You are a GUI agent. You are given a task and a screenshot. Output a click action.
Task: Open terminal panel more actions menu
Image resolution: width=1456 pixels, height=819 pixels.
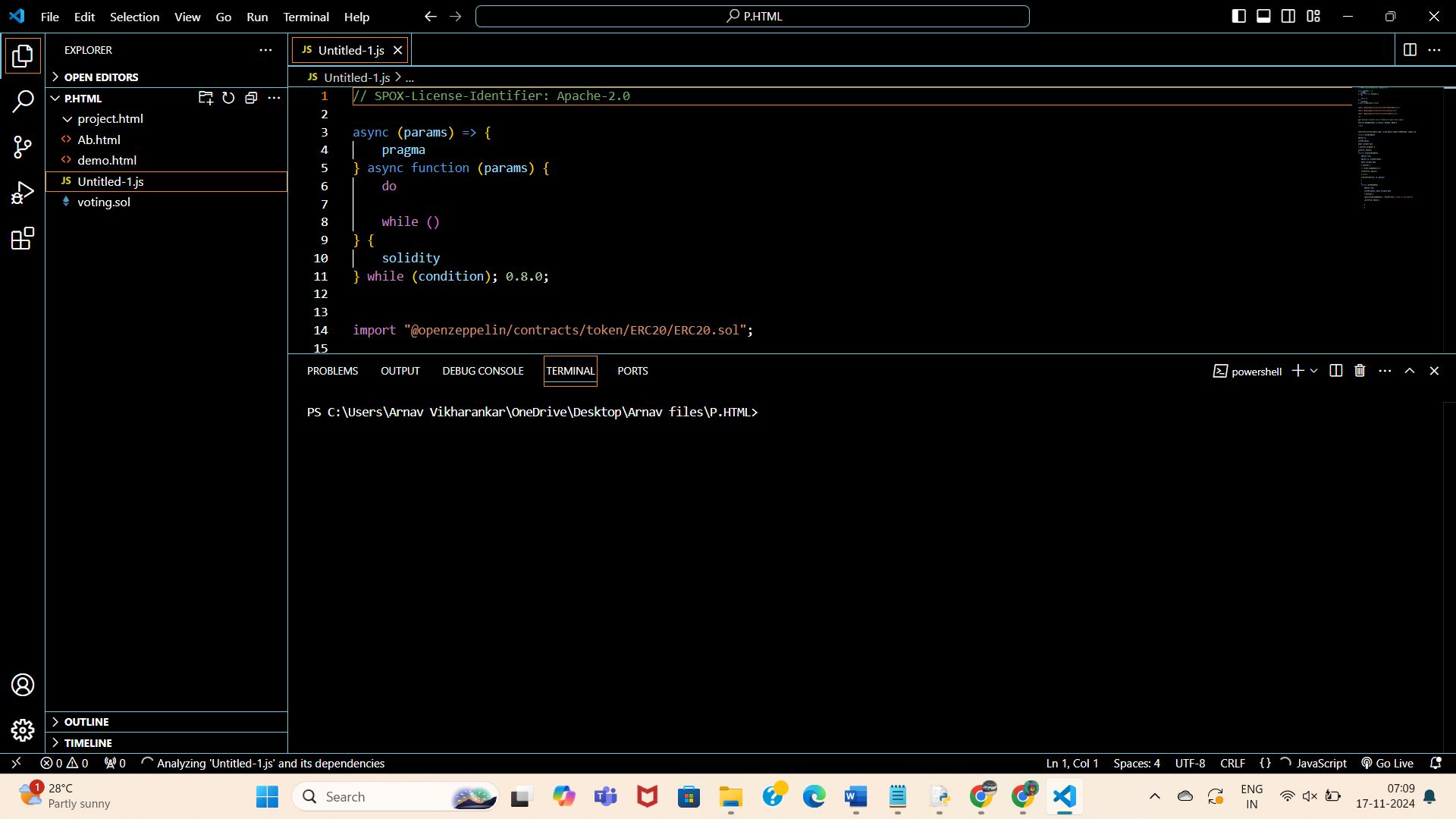[1385, 371]
